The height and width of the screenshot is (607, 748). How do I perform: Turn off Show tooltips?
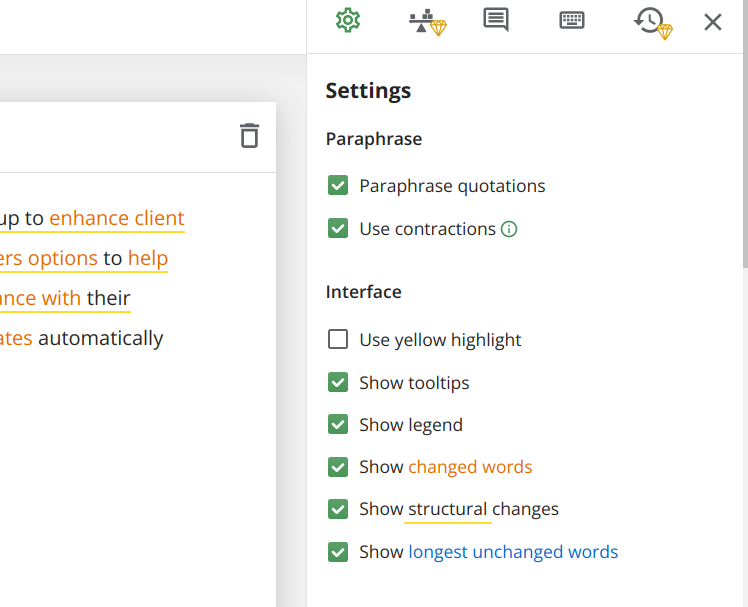click(338, 383)
